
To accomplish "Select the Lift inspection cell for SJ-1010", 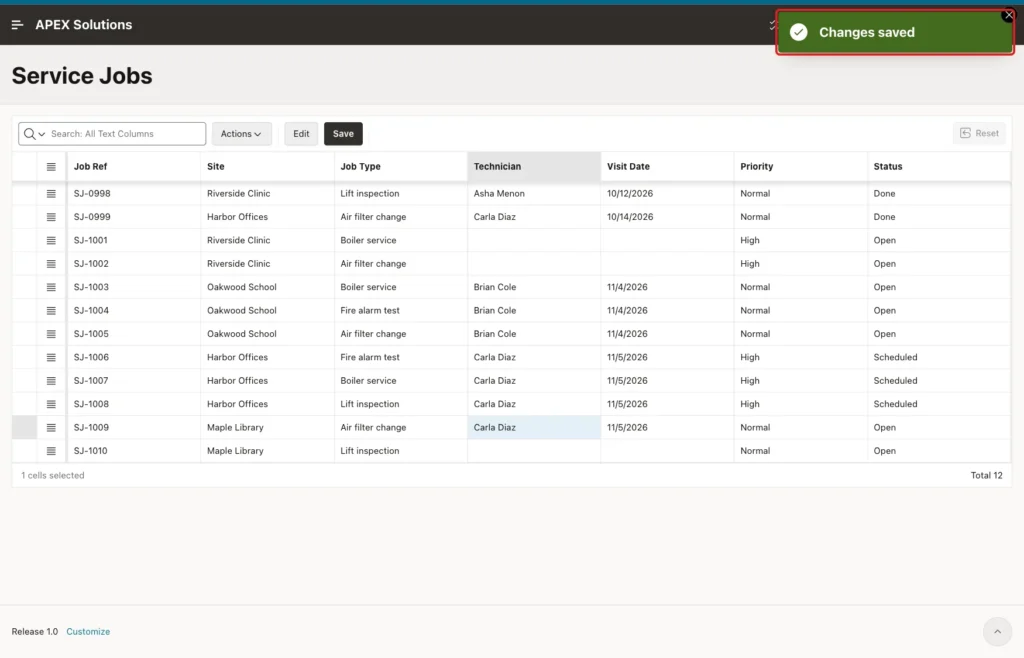I will pos(400,451).
